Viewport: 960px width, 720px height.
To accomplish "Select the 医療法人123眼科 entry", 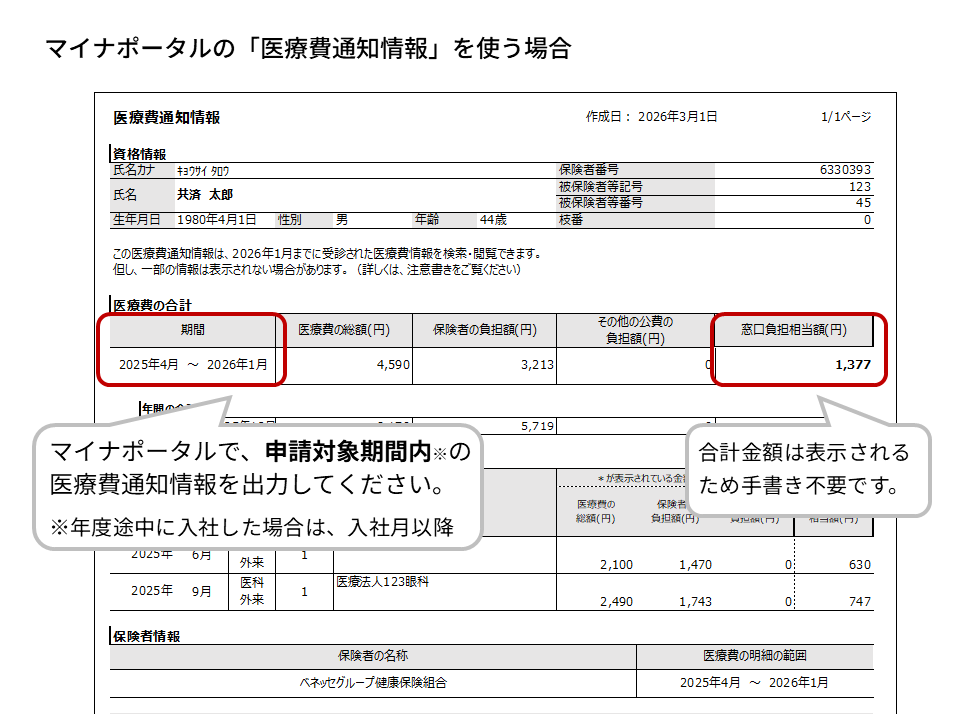I will click(x=383, y=582).
